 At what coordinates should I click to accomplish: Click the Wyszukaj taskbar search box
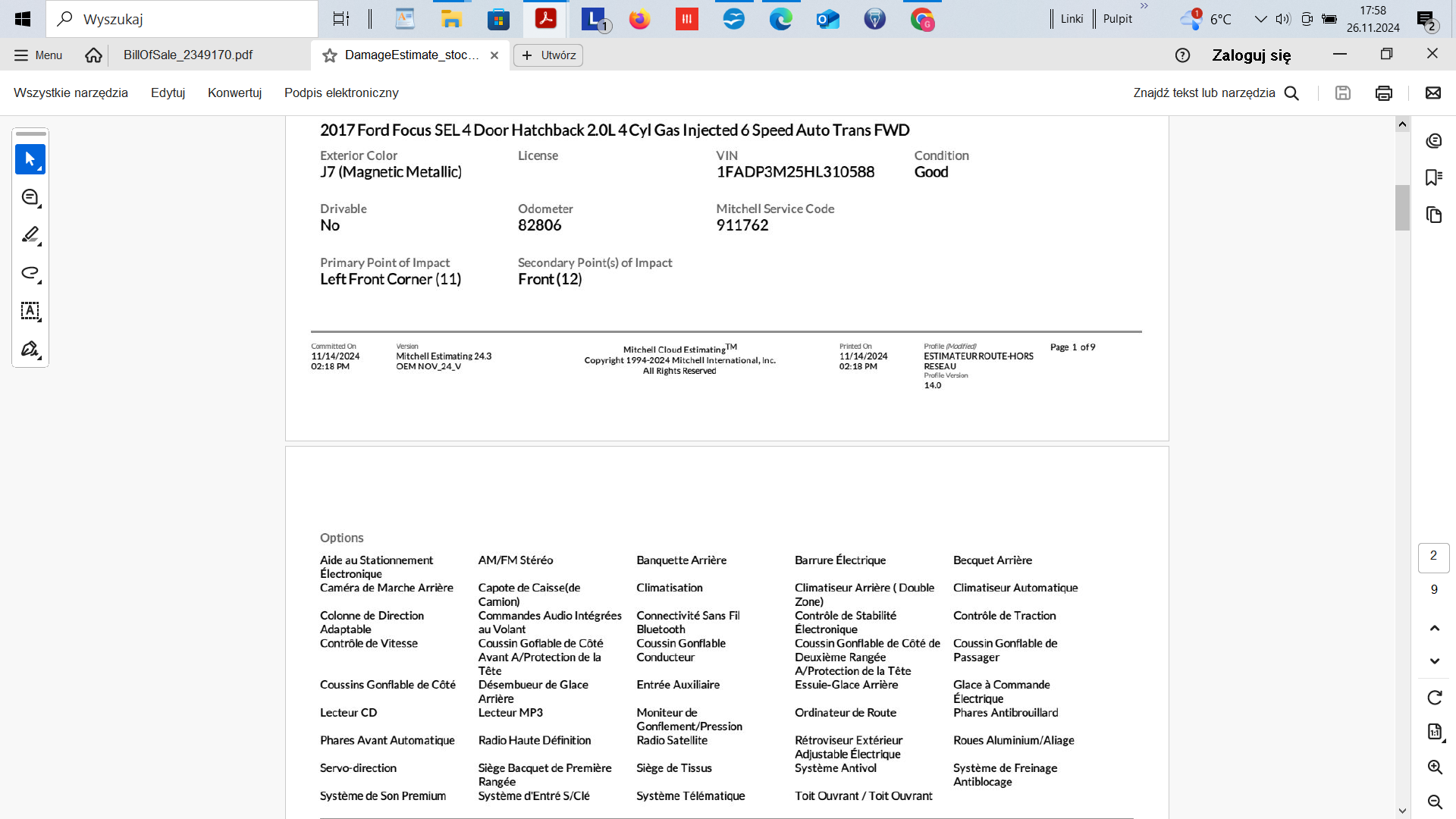pyautogui.click(x=182, y=19)
